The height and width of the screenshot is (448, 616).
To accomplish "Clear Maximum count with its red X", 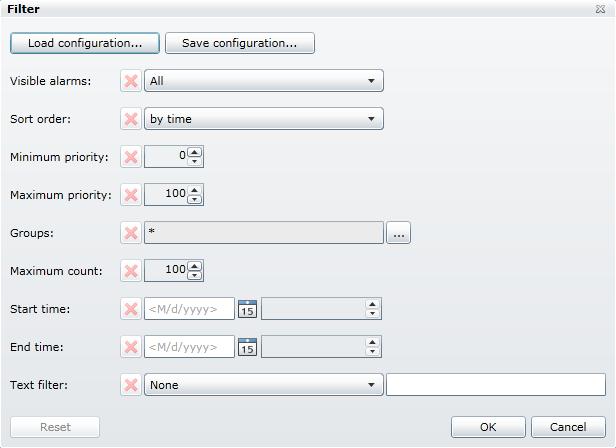I will coord(130,271).
